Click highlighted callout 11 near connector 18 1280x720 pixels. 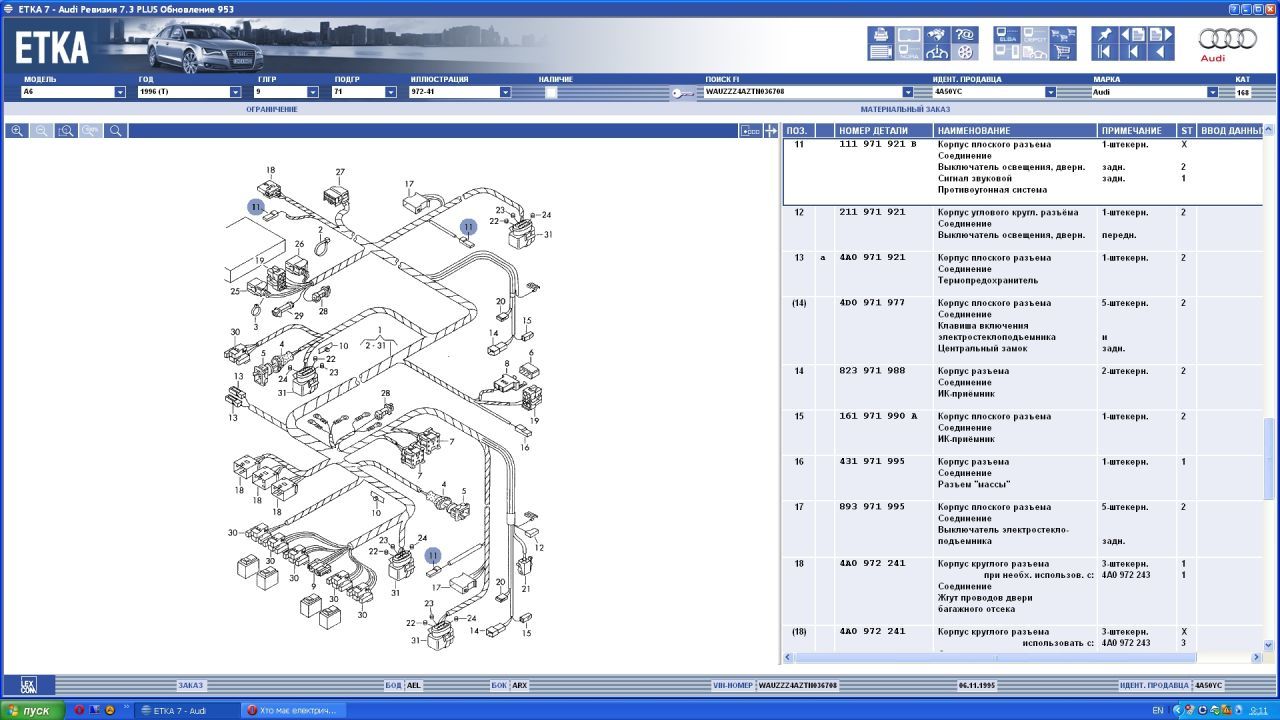(256, 207)
